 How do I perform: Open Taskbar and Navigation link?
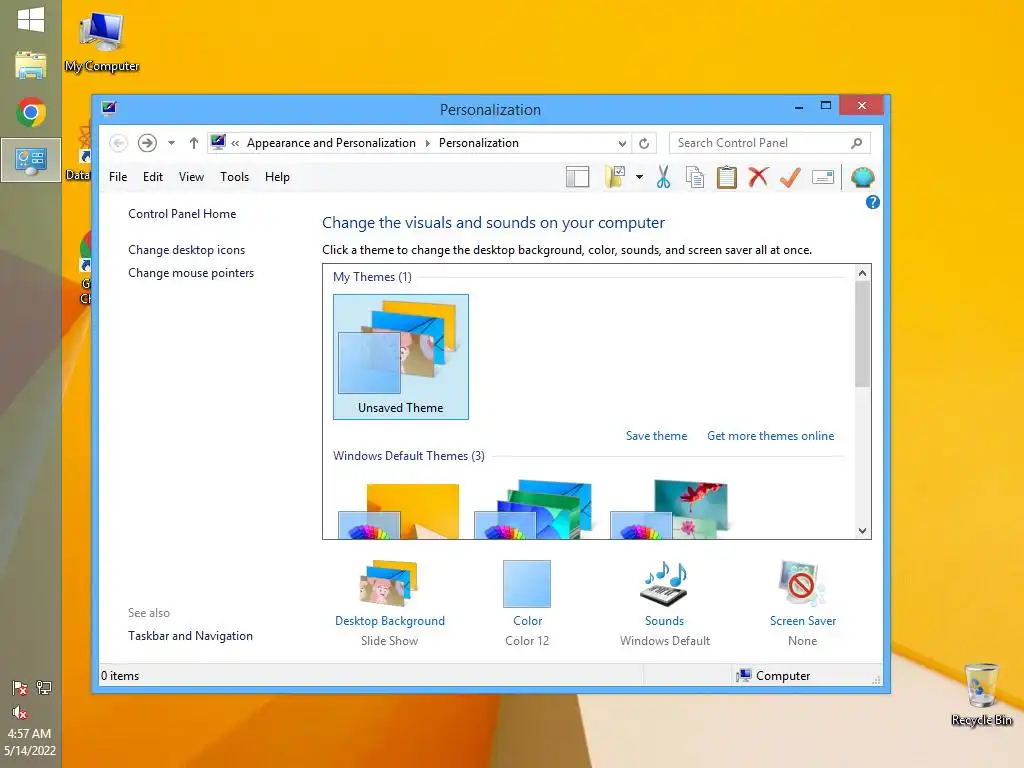click(190, 635)
